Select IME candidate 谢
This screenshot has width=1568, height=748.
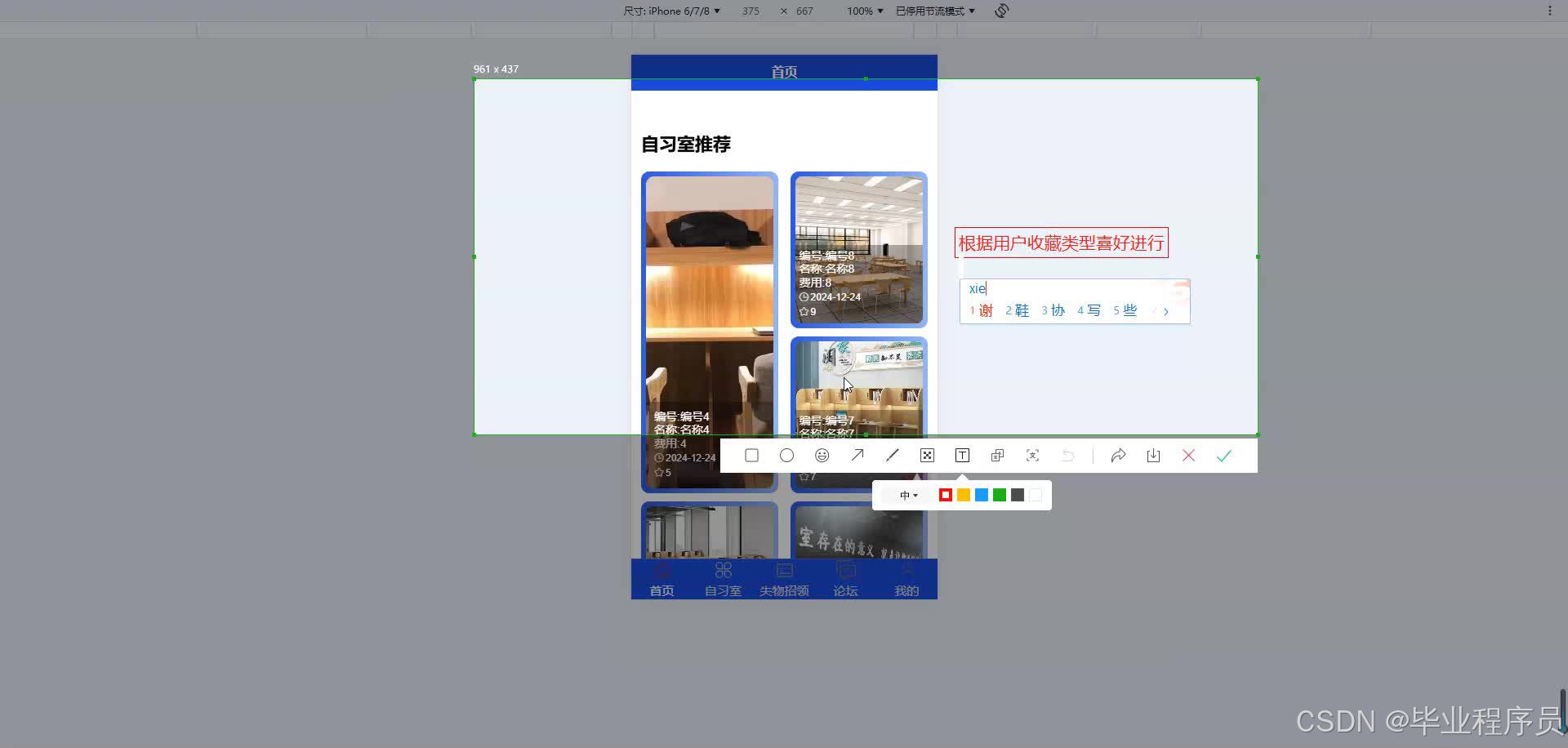[x=984, y=310]
